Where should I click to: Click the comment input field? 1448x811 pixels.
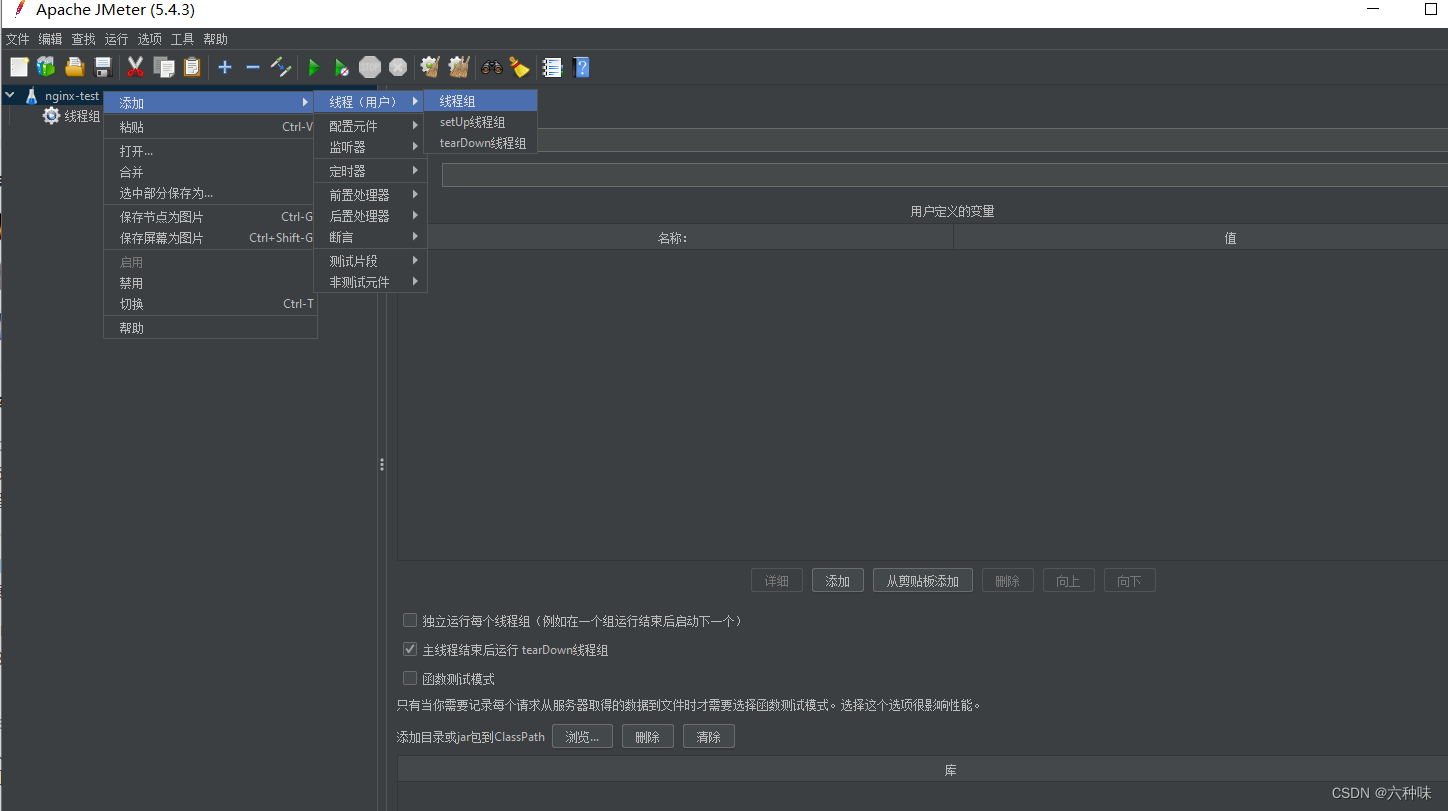945,175
